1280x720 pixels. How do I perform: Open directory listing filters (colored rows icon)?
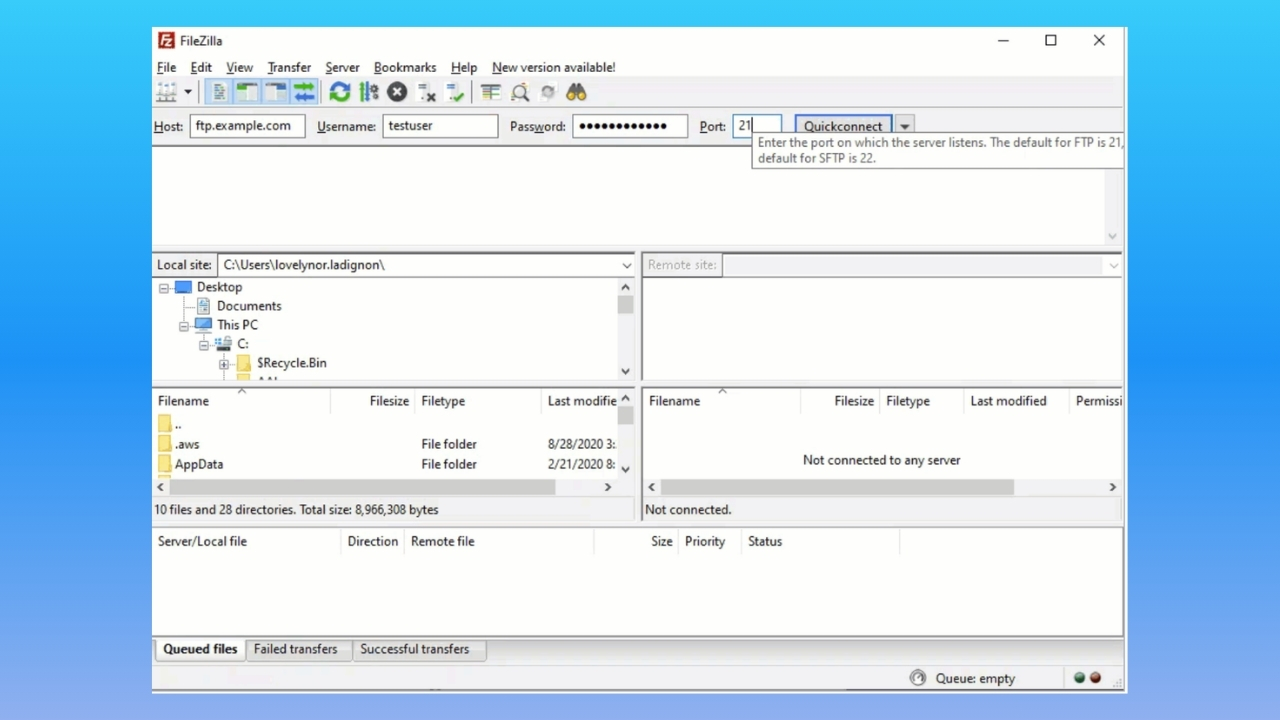click(x=490, y=92)
